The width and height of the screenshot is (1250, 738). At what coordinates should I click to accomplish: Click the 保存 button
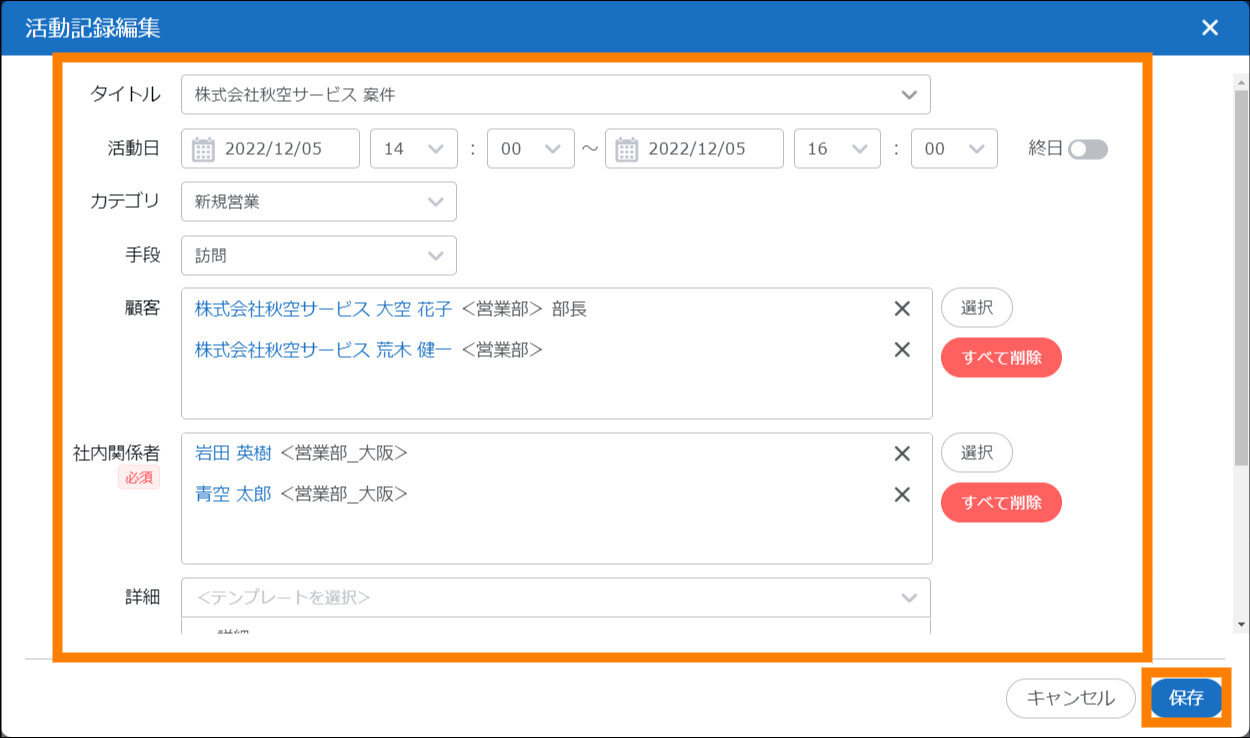click(x=1186, y=698)
